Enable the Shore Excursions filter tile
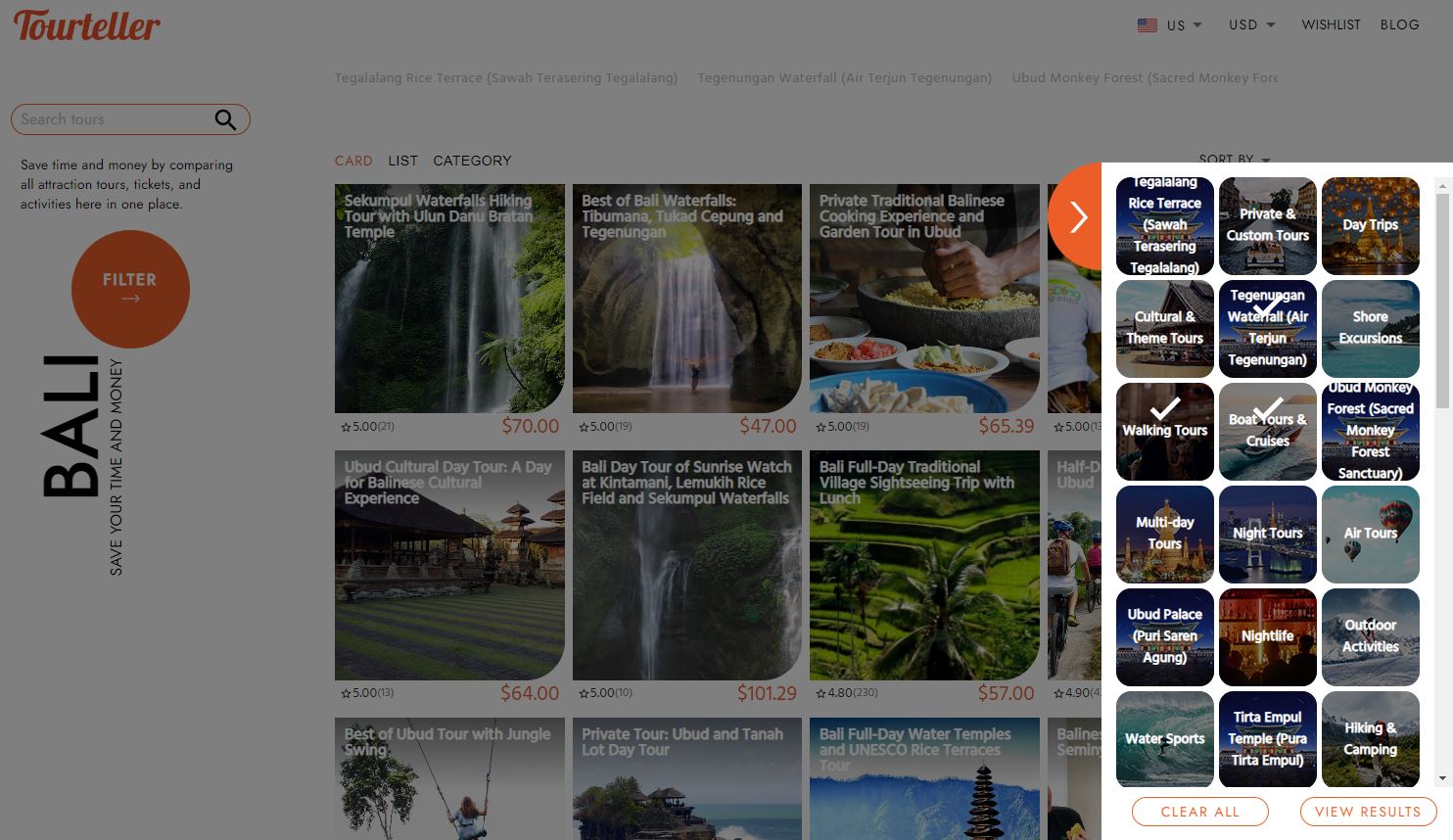The height and width of the screenshot is (840, 1453). [1371, 329]
